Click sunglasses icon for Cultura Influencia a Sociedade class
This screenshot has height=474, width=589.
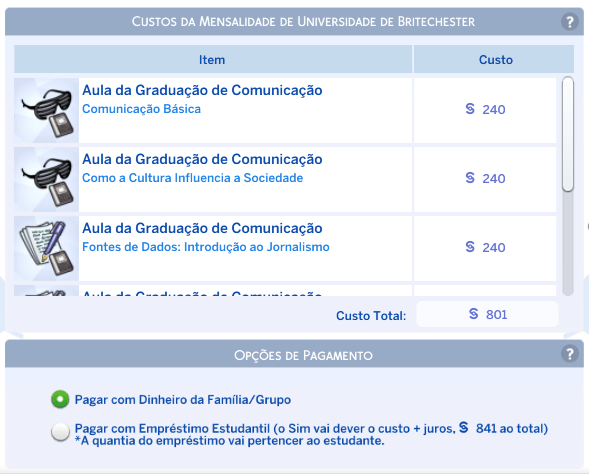(47, 180)
